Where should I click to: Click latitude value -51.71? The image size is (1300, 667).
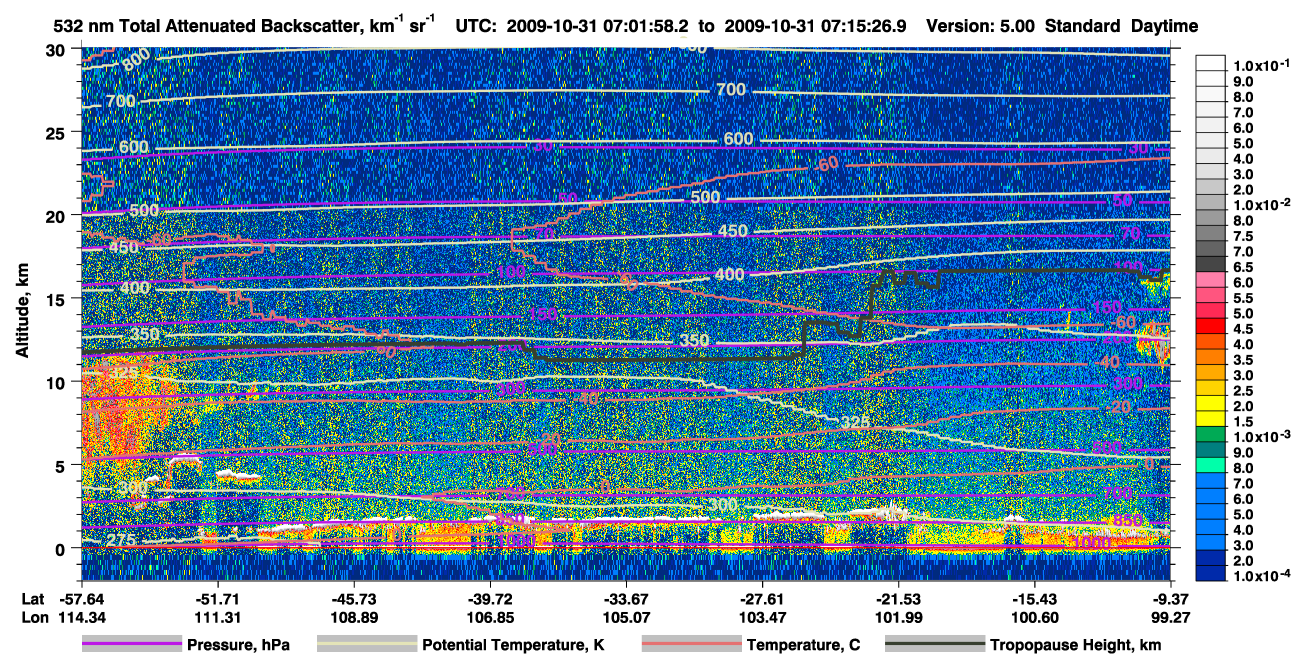(217, 598)
